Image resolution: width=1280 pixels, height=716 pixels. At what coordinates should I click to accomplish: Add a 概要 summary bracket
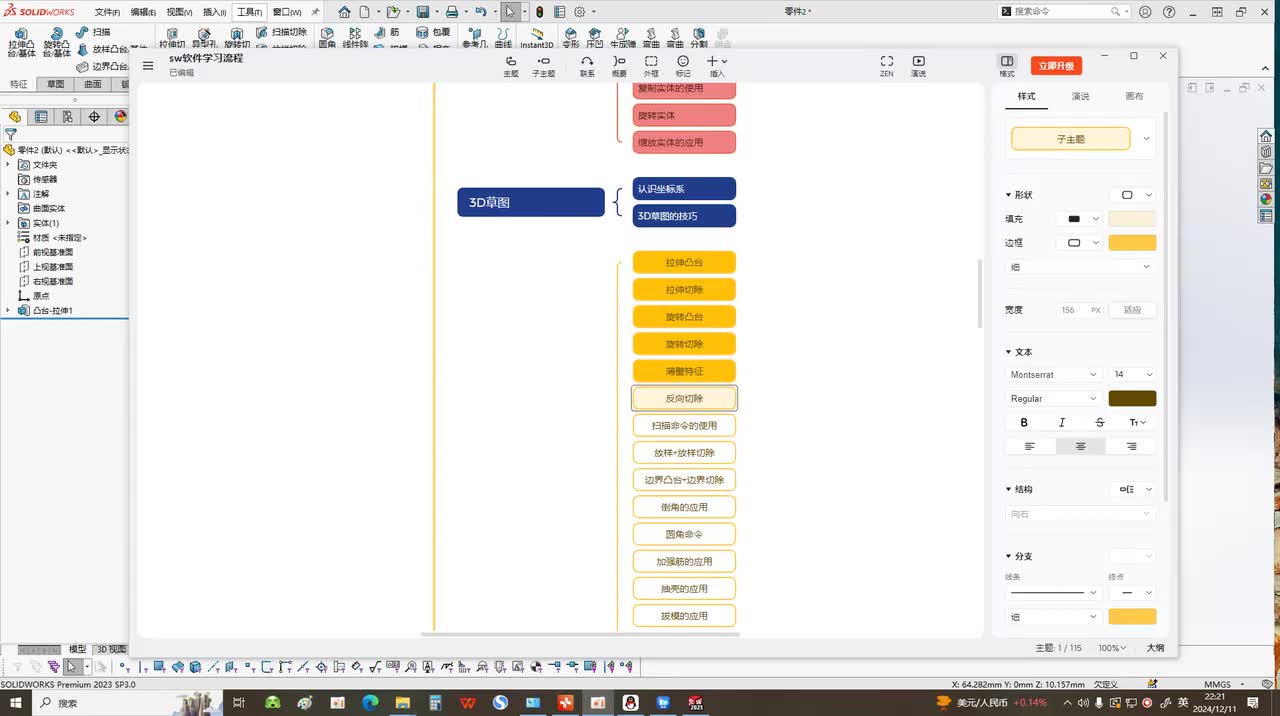coord(619,66)
